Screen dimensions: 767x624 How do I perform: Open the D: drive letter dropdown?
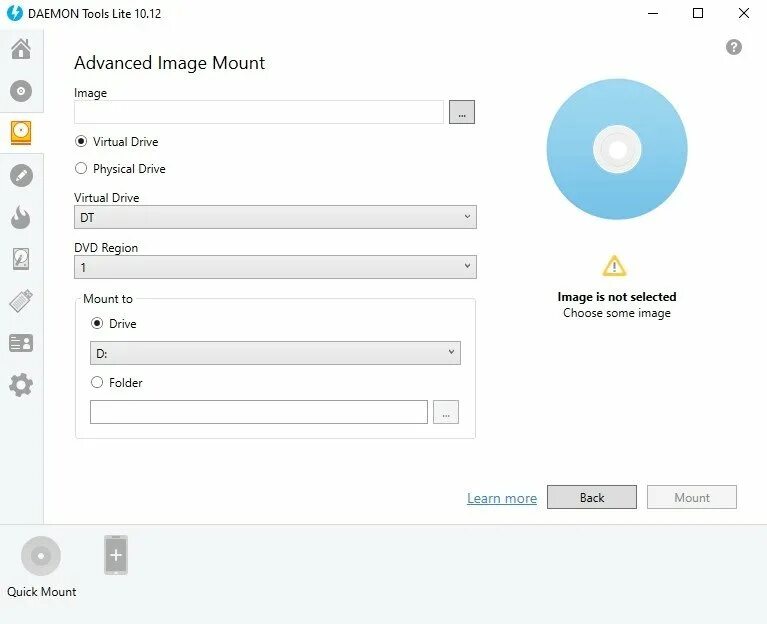(275, 353)
